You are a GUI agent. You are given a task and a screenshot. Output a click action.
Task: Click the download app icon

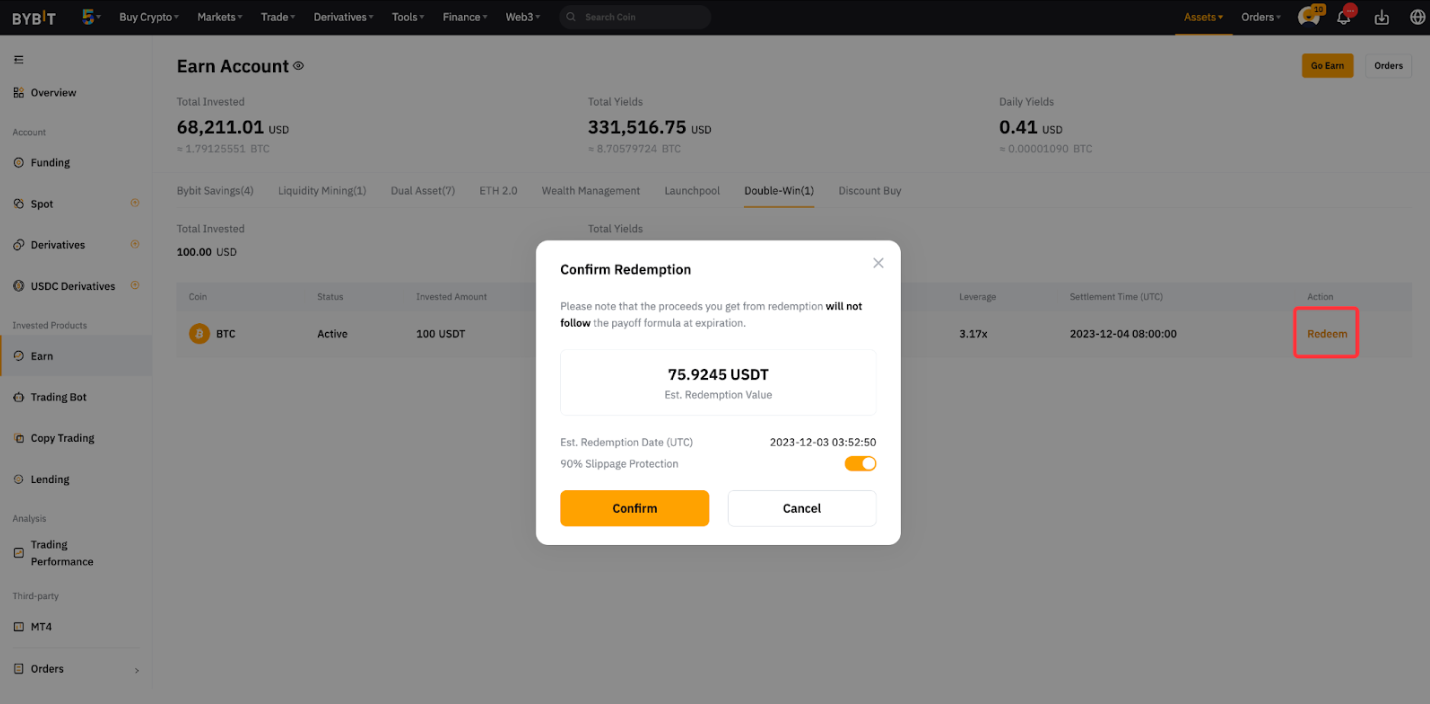point(1382,17)
